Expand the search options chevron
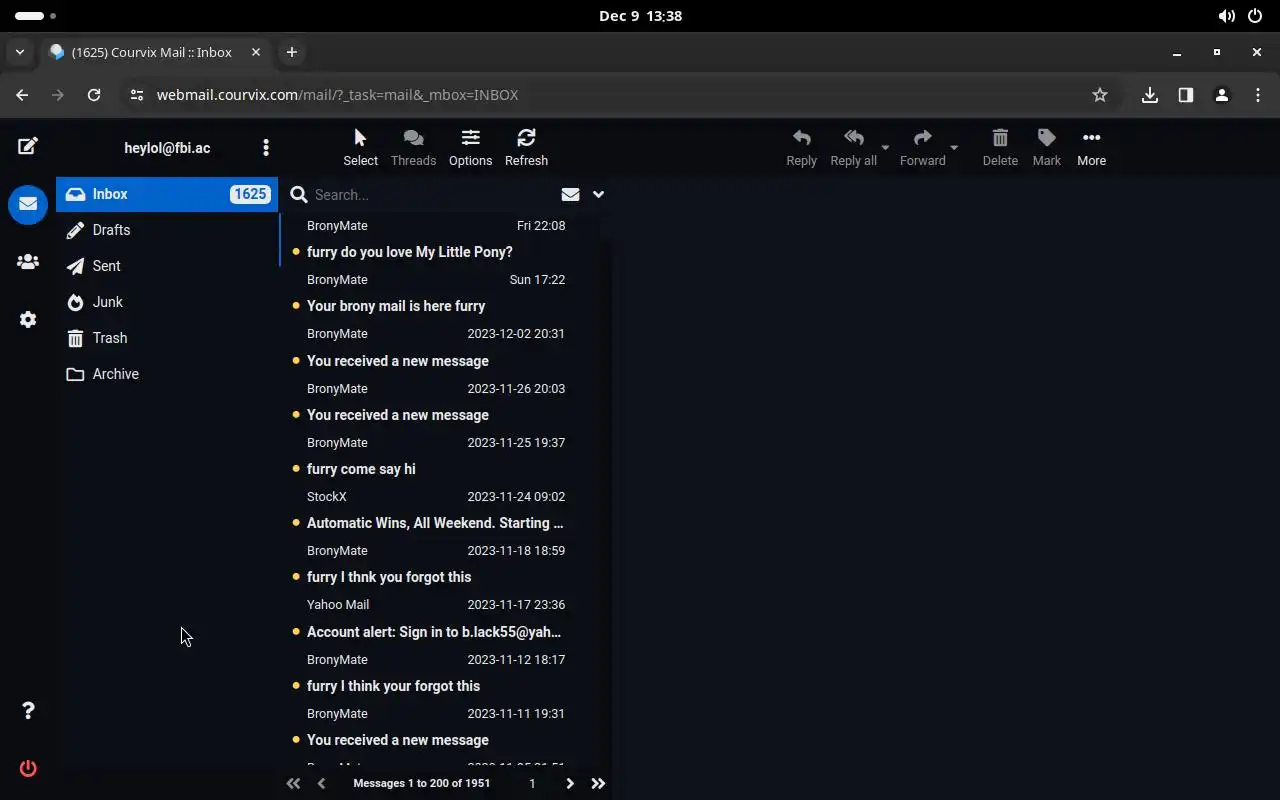This screenshot has width=1280, height=800. pyautogui.click(x=598, y=195)
